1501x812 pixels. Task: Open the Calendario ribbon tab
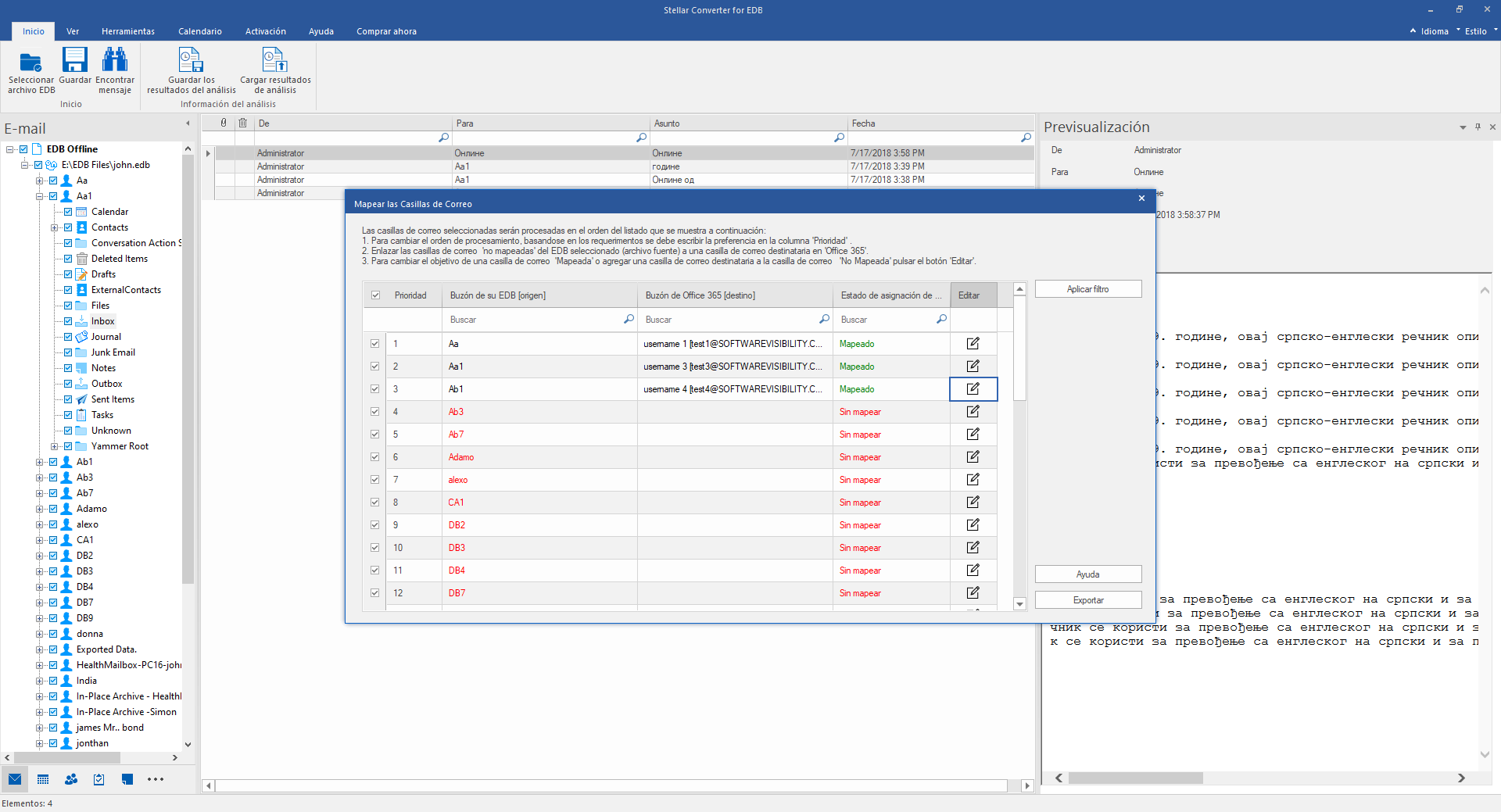coord(199,31)
